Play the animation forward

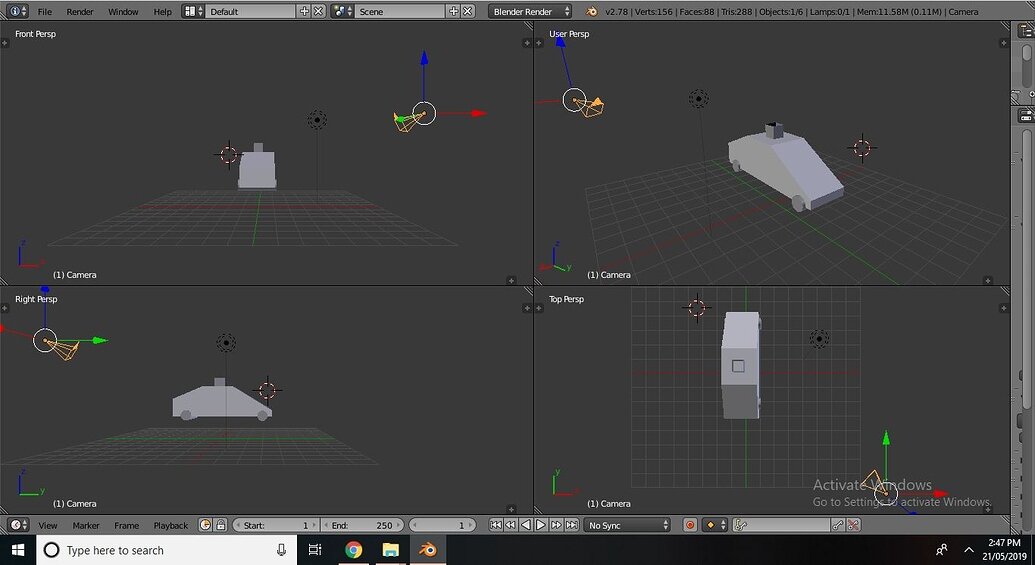click(x=541, y=525)
